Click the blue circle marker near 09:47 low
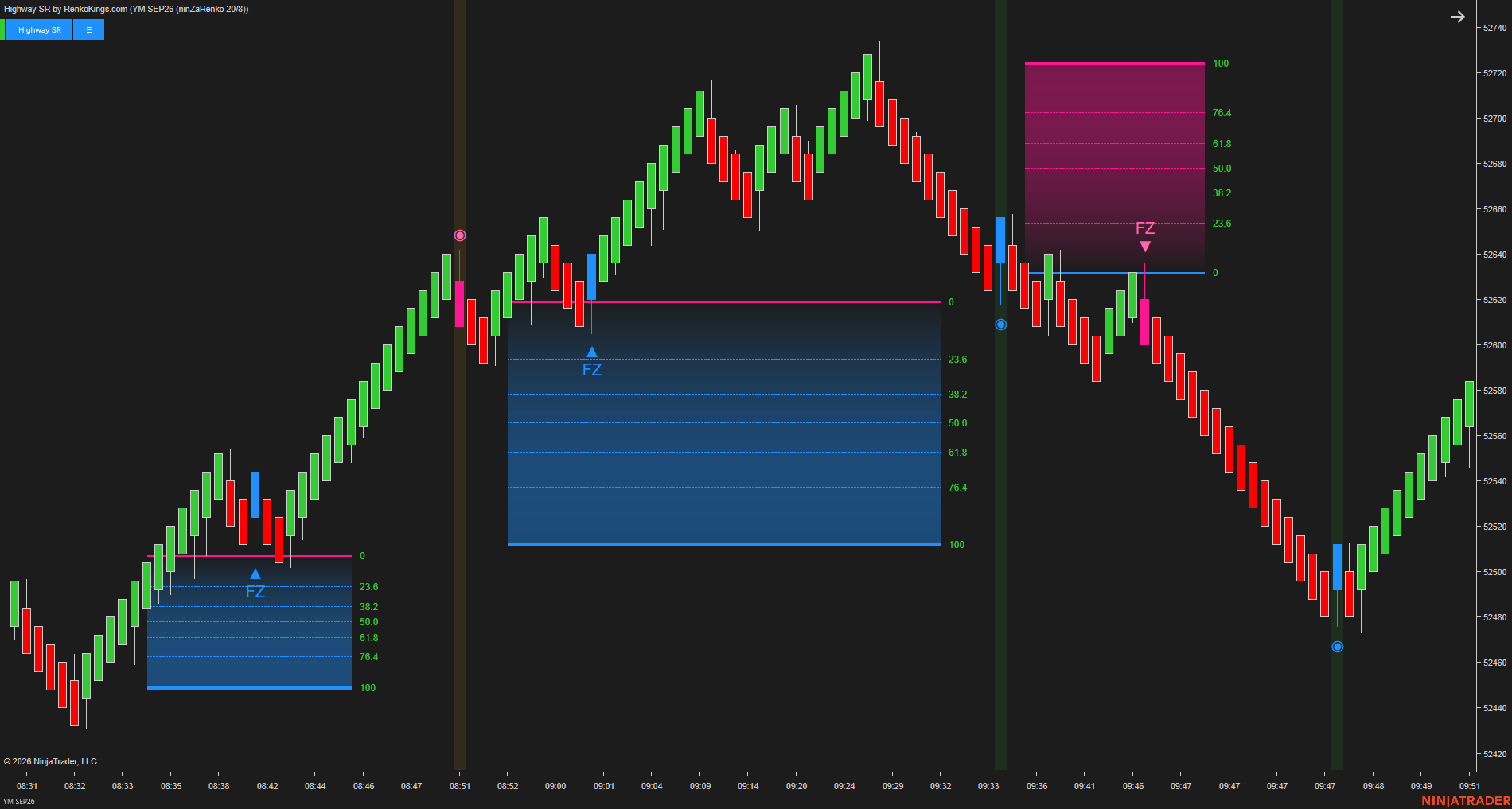The width and height of the screenshot is (1512, 809). pos(1337,647)
